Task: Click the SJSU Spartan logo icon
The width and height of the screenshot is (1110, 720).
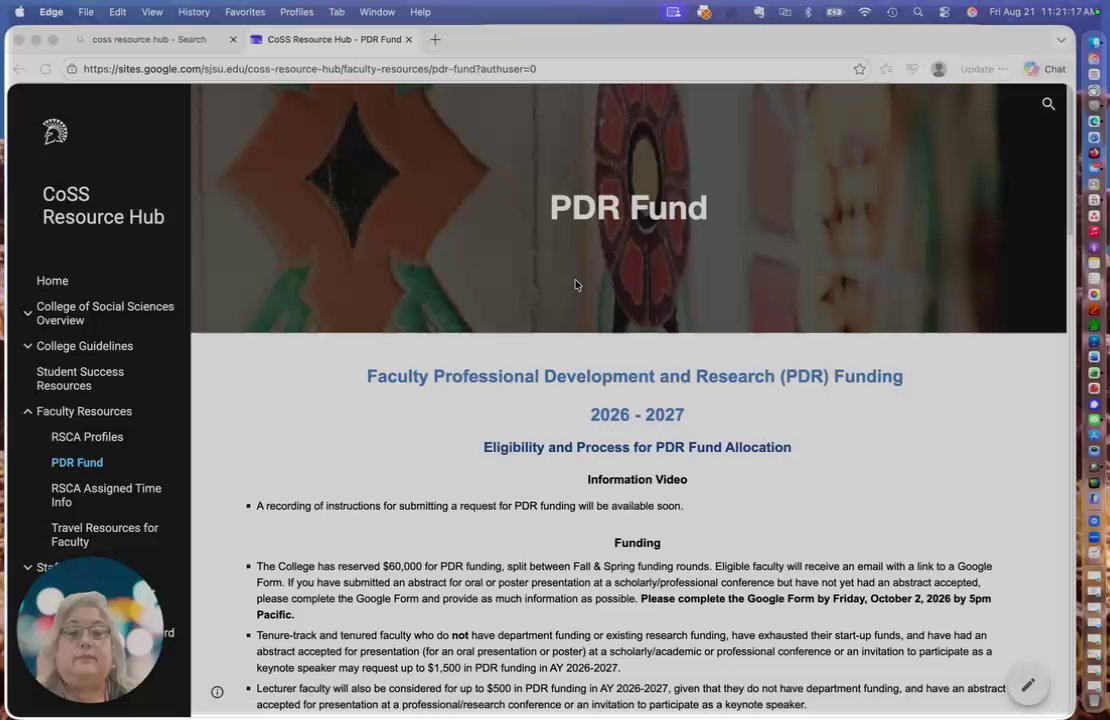Action: (x=55, y=132)
